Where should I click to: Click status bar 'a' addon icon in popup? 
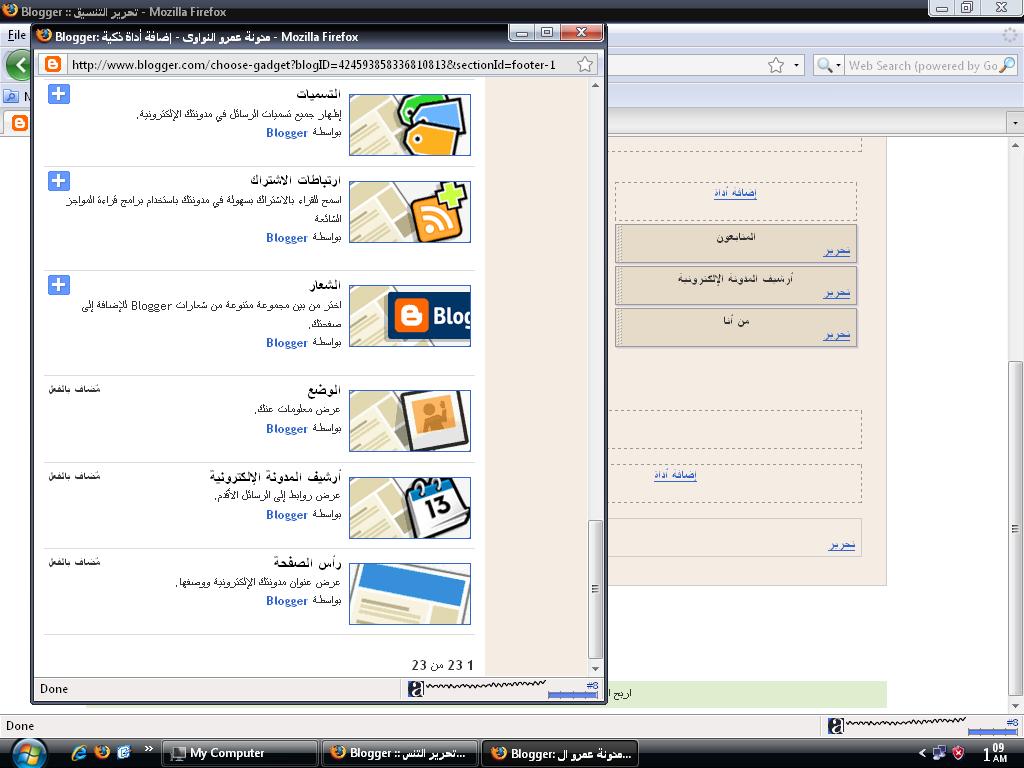tap(415, 688)
